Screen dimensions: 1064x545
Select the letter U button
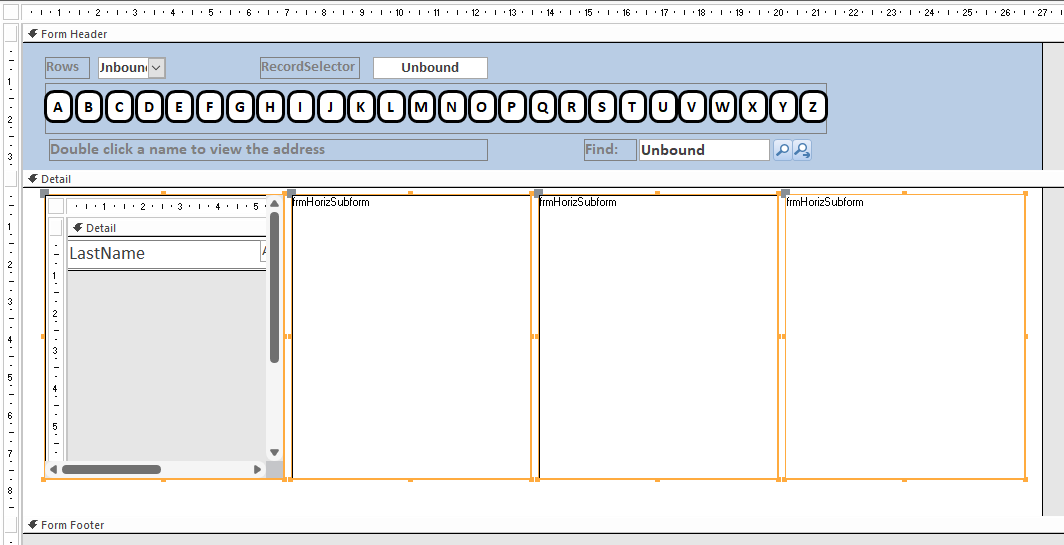[663, 107]
